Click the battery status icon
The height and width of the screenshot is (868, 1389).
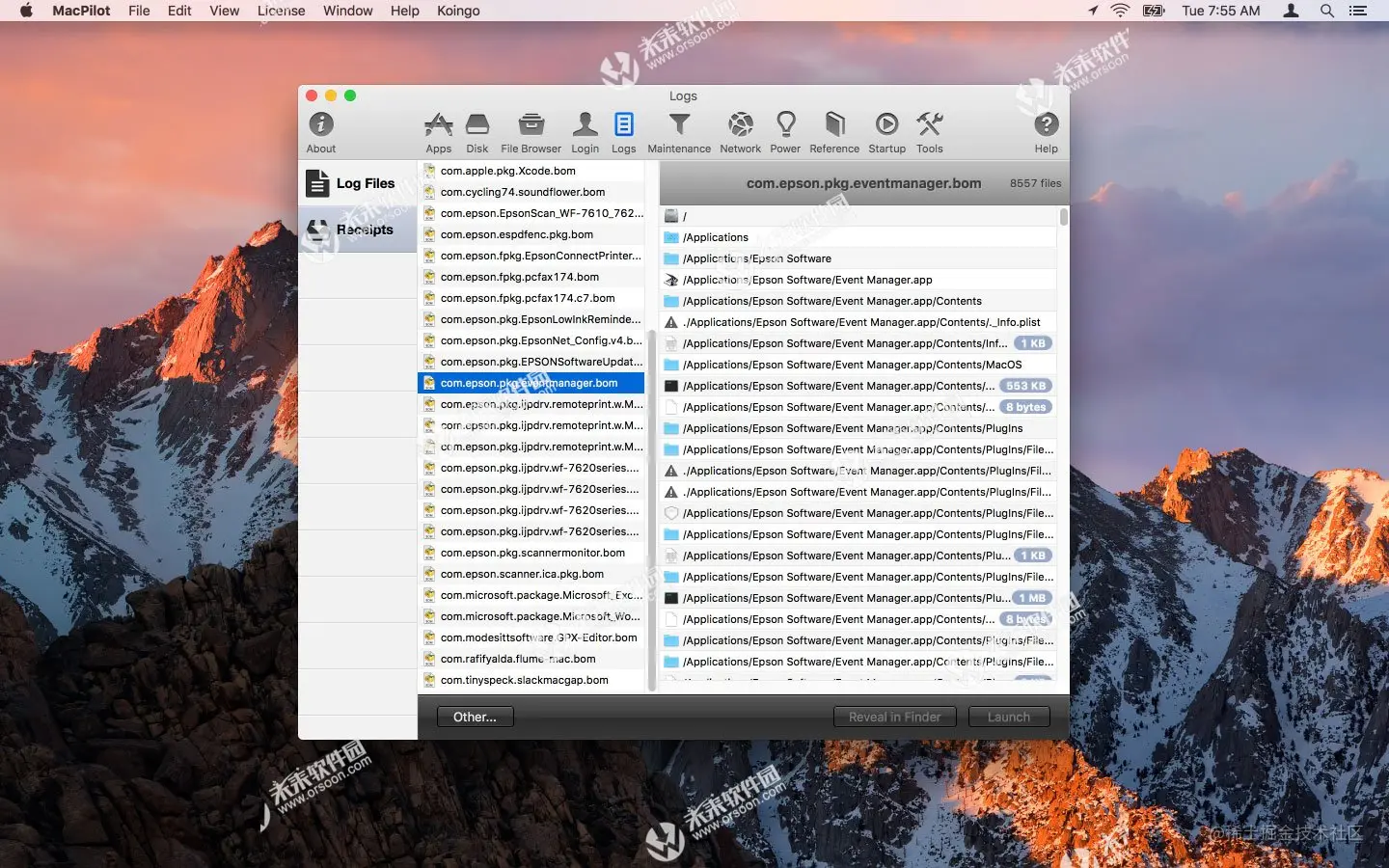(x=1154, y=11)
